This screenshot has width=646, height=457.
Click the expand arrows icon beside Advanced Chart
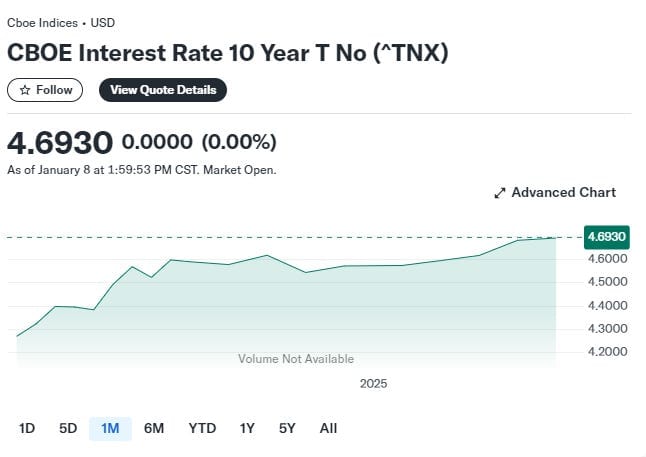500,193
